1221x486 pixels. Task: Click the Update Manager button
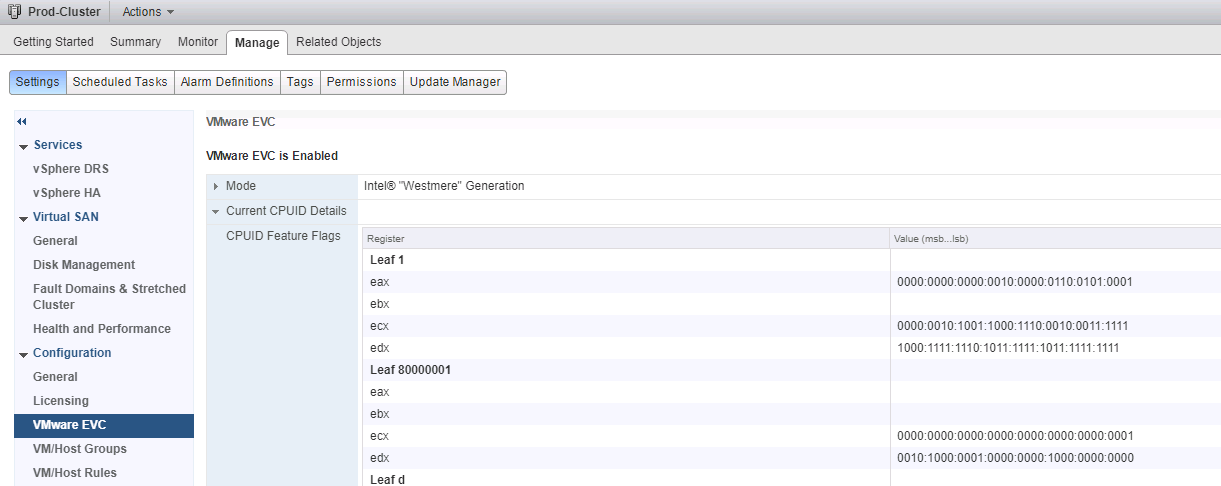tap(454, 82)
